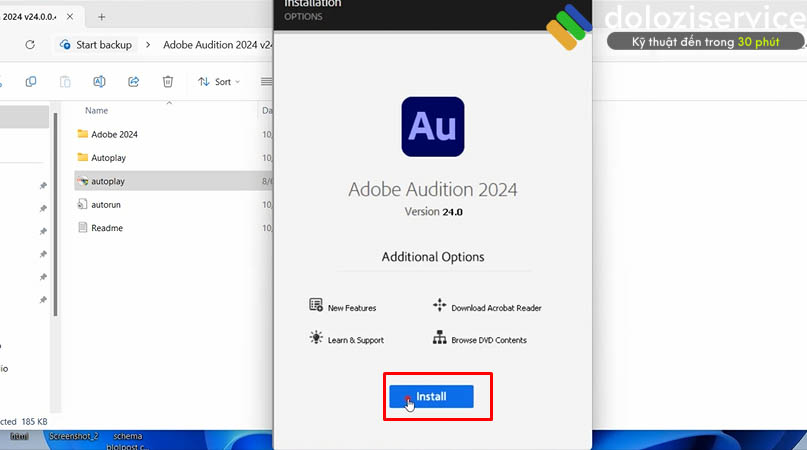Open the Autoplay folder in Explorer
Image resolution: width=807 pixels, height=450 pixels.
[108, 158]
